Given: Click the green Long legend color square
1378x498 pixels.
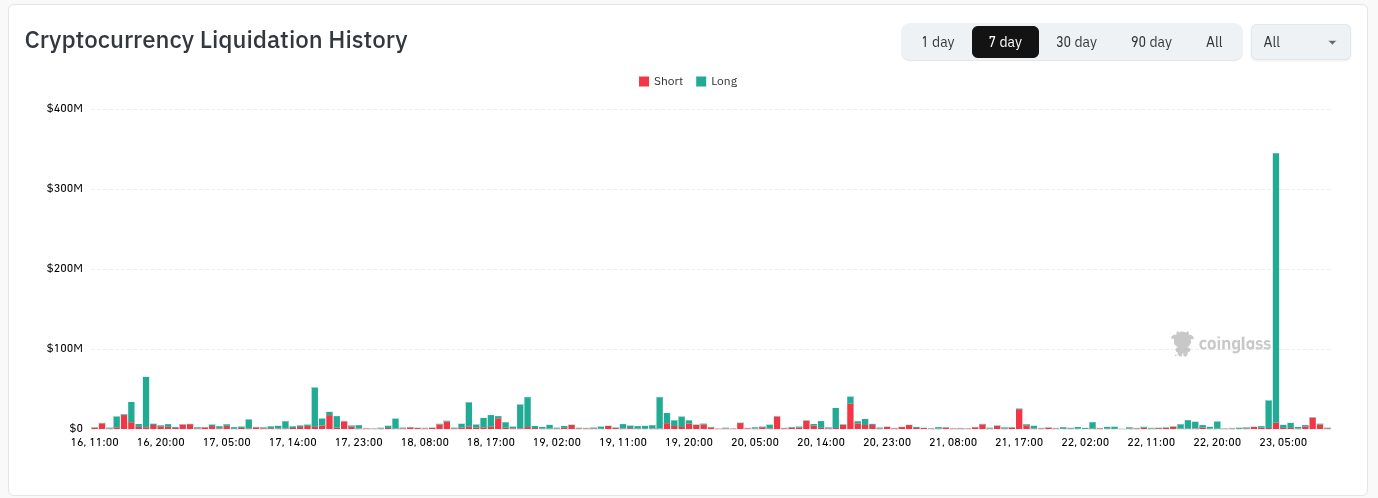Looking at the screenshot, I should click(x=701, y=81).
